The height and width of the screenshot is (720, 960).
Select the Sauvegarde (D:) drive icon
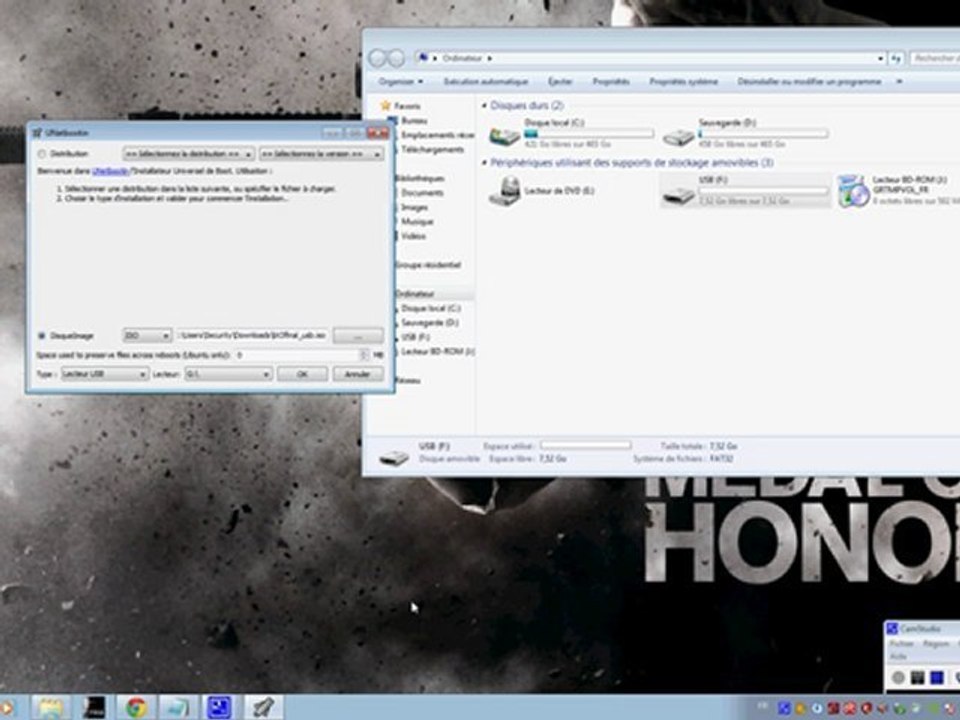(x=679, y=135)
